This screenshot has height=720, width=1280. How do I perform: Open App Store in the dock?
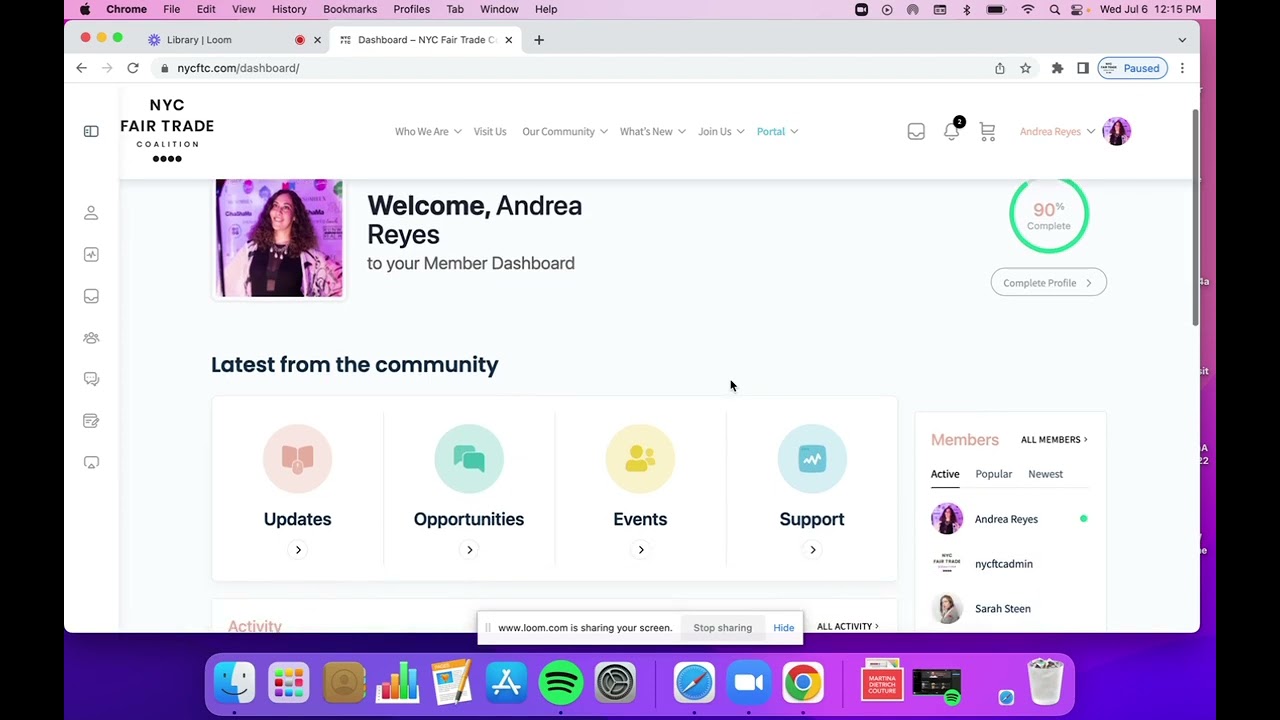pyautogui.click(x=506, y=684)
